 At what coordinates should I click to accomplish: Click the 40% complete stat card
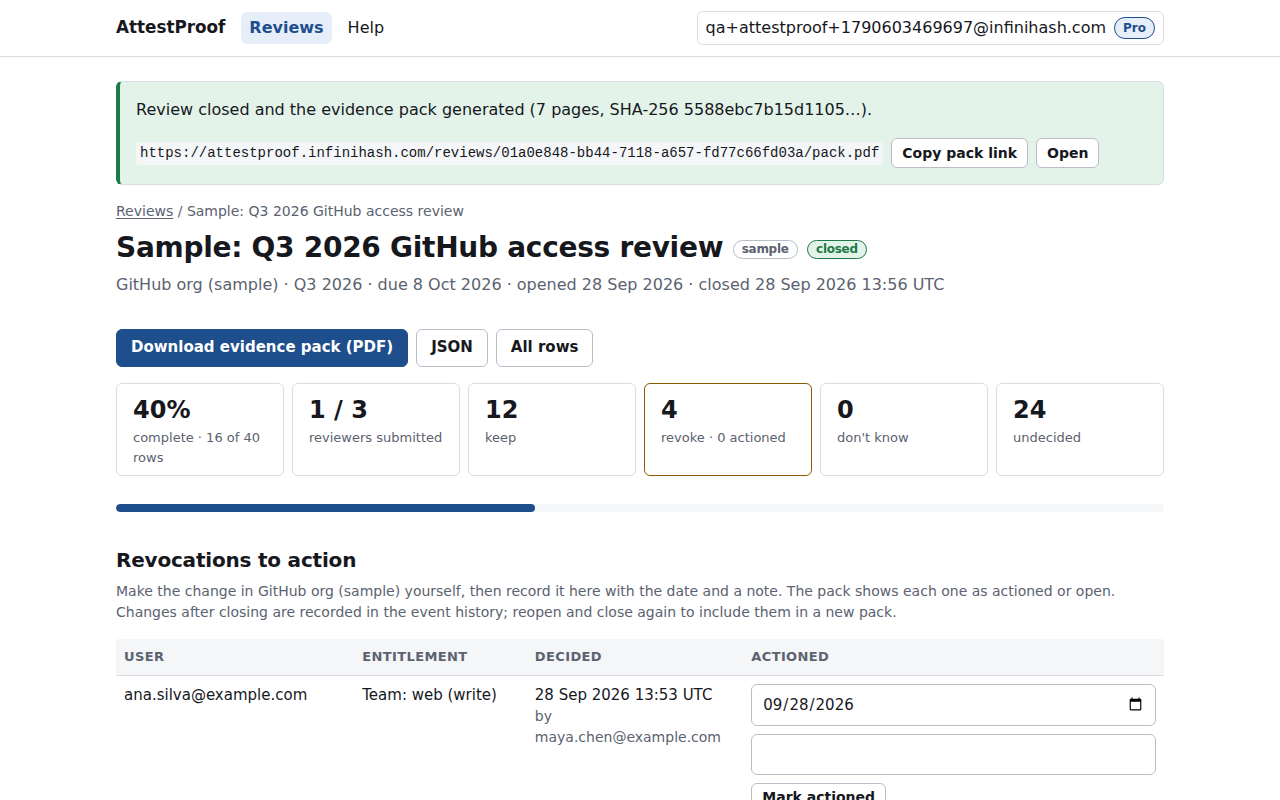click(x=200, y=429)
